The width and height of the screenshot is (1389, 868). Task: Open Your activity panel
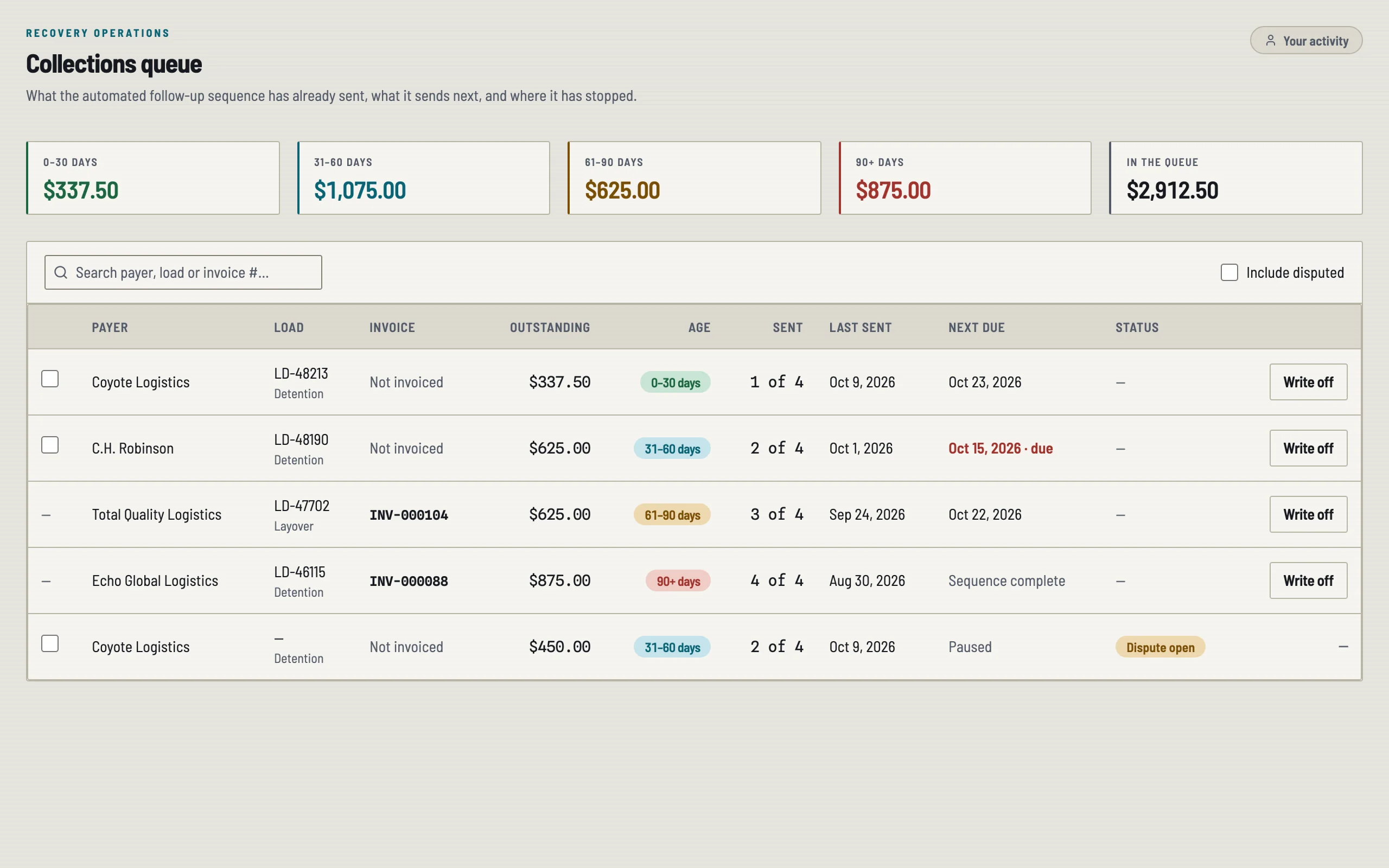pyautogui.click(x=1306, y=41)
